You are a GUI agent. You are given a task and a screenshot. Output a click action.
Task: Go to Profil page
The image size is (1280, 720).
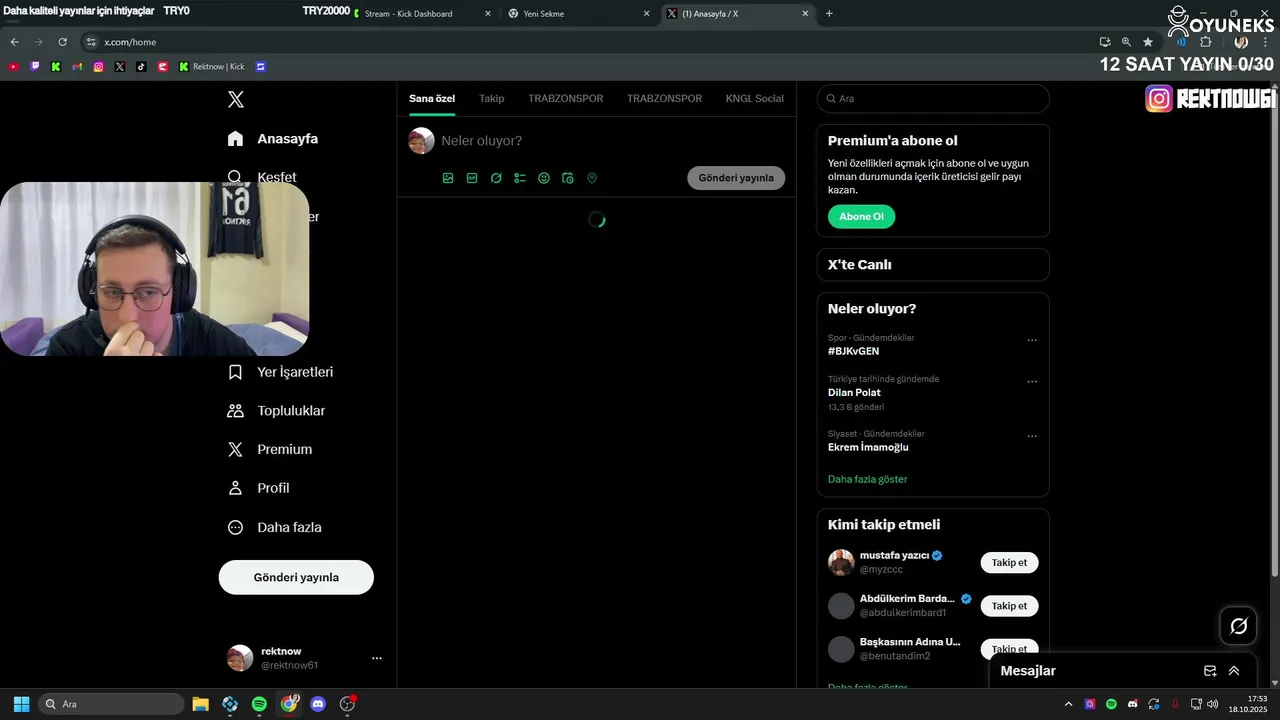[259, 488]
